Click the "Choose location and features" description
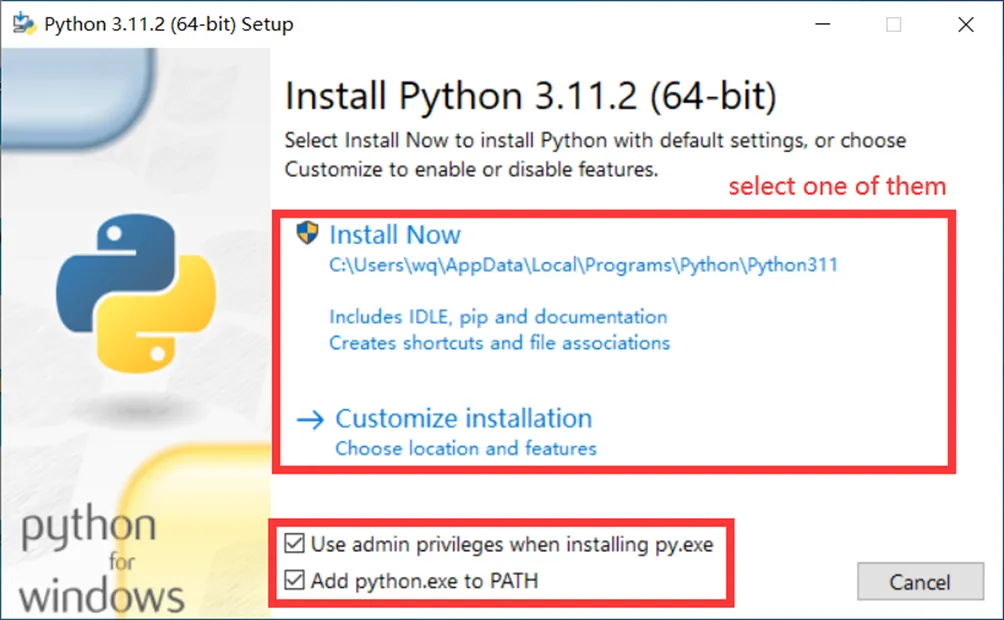This screenshot has height=620, width=1004. (x=465, y=448)
